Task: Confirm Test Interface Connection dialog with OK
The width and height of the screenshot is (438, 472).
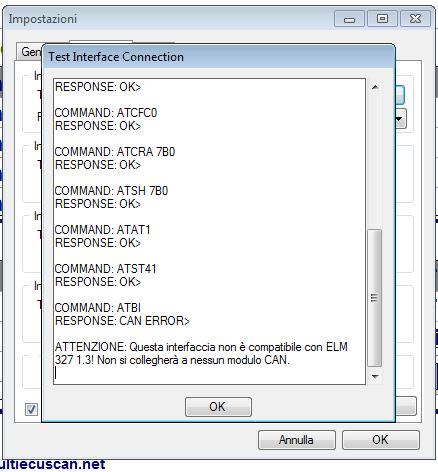Action: point(218,407)
